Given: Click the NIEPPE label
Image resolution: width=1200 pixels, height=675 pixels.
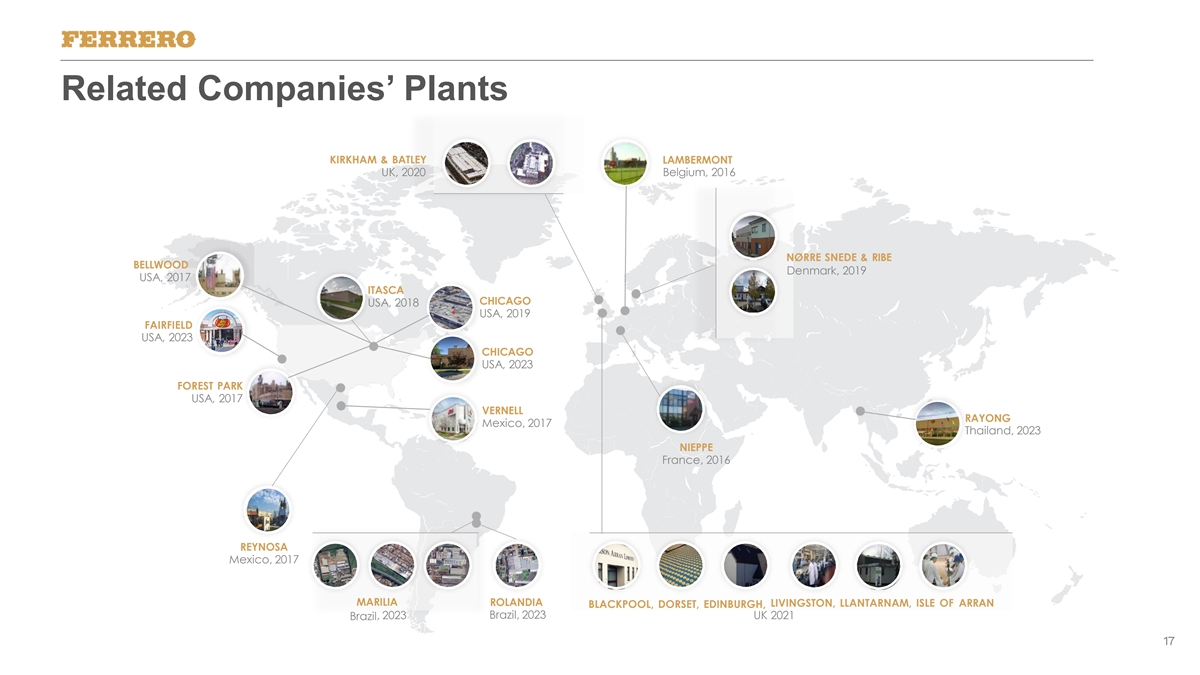Looking at the screenshot, I should click(696, 447).
